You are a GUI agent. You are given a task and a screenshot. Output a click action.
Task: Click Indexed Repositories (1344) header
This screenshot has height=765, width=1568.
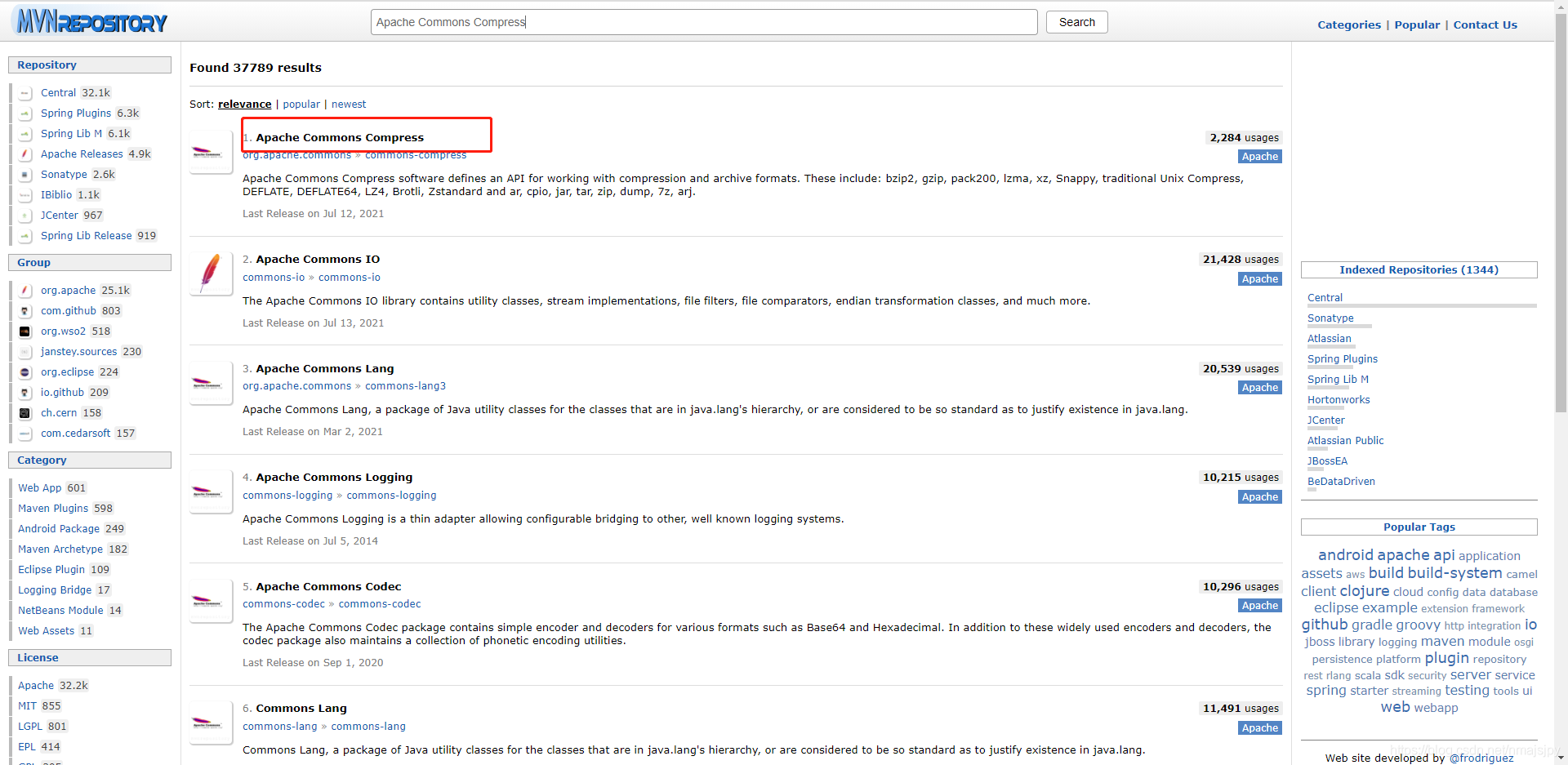[x=1419, y=270]
